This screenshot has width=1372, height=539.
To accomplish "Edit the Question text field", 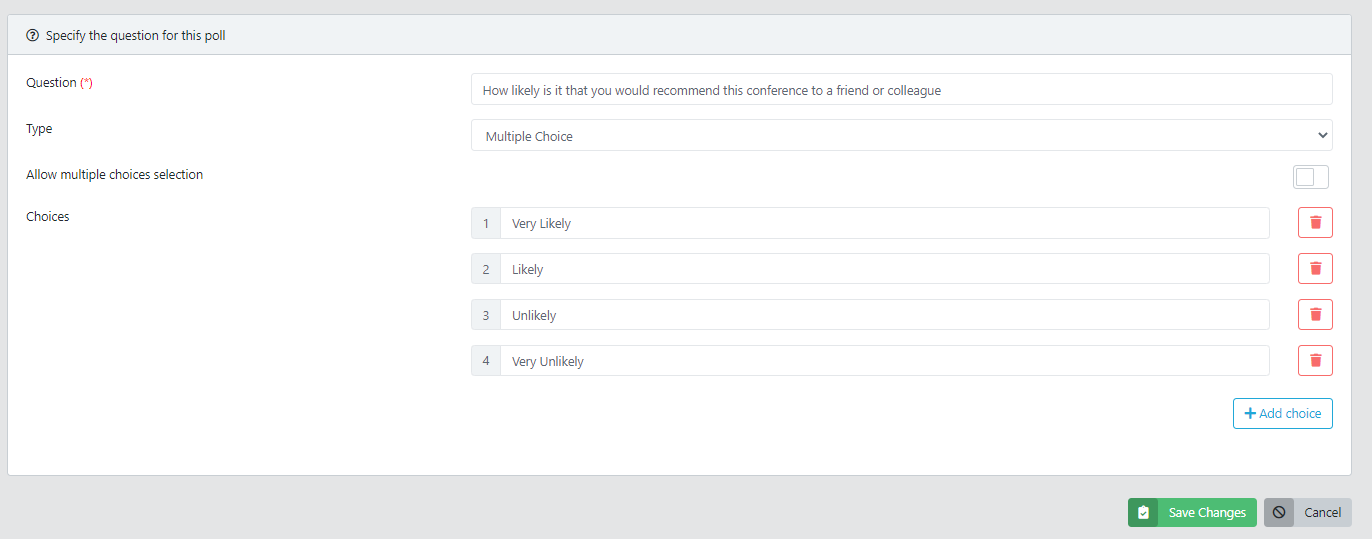I will [901, 90].
